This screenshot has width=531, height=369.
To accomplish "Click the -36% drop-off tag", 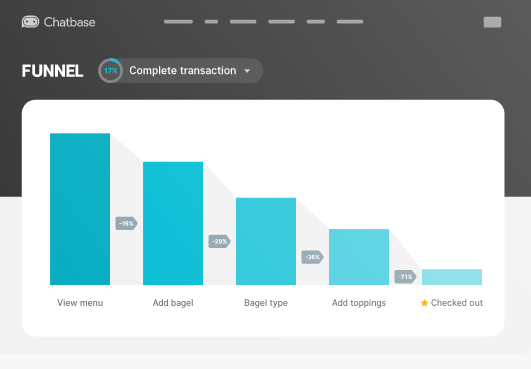I will click(x=312, y=257).
